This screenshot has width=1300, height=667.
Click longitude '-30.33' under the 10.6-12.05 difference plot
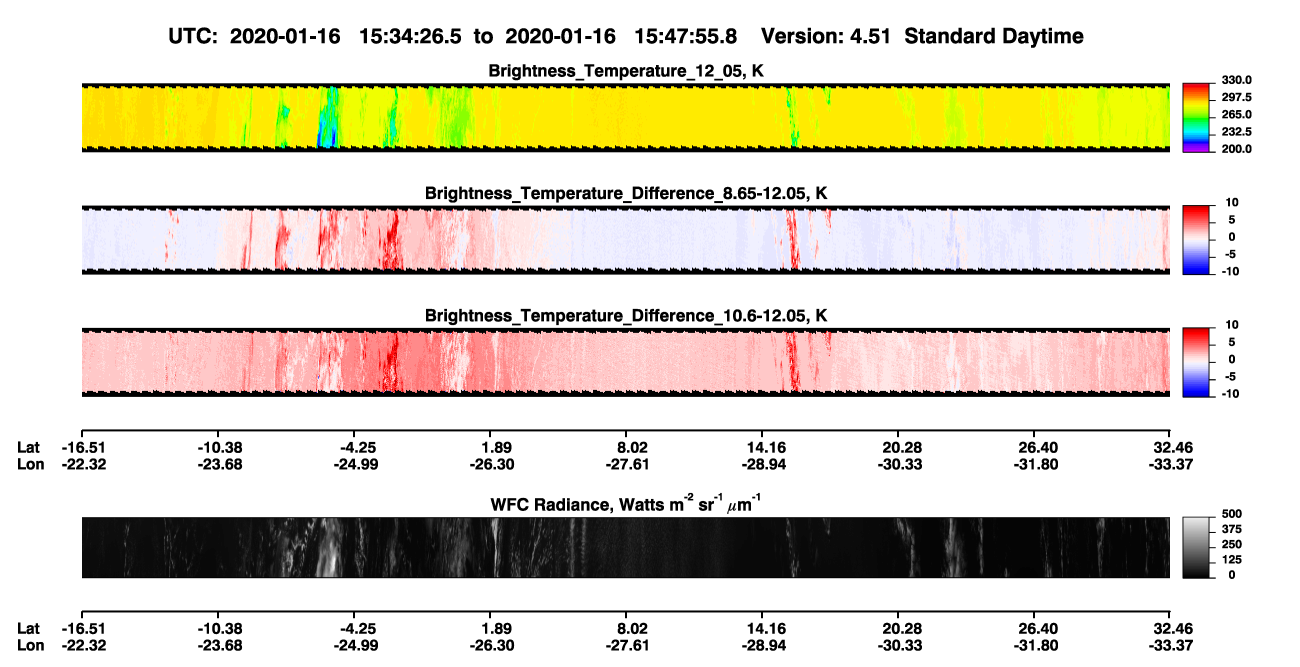click(901, 464)
